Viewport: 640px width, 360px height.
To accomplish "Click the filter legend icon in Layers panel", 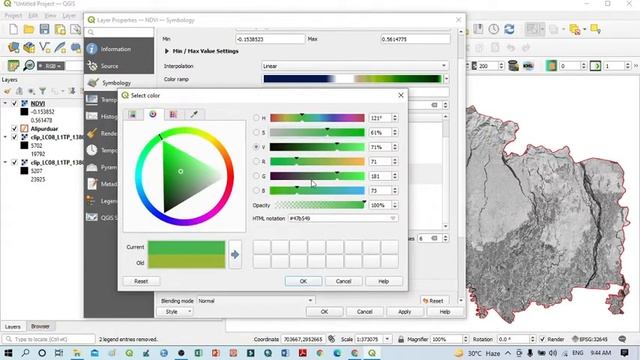I will [x=42, y=91].
